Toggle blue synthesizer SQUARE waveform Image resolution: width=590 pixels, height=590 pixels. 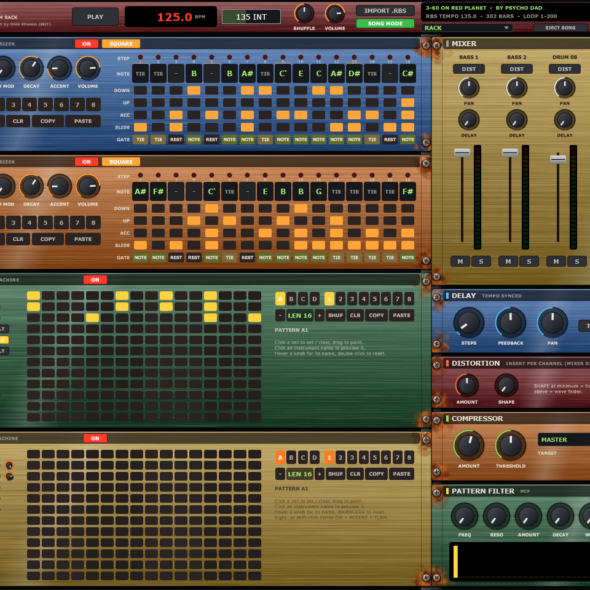click(121, 44)
